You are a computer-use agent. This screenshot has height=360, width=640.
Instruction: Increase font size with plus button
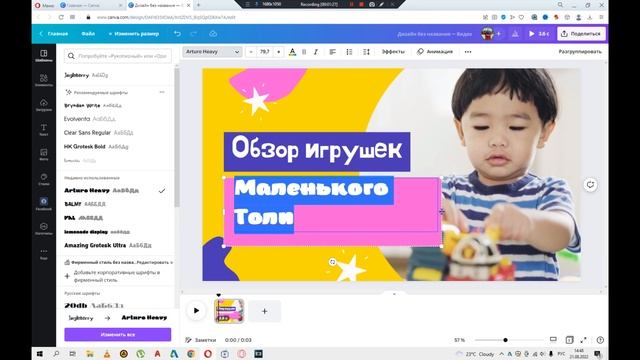[x=279, y=52]
